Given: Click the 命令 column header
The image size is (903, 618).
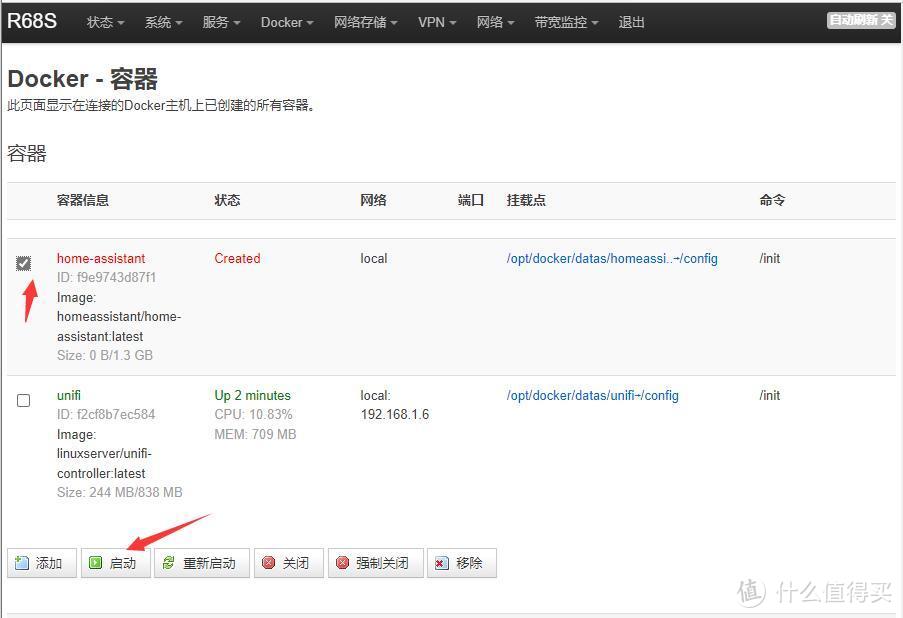Looking at the screenshot, I should click(772, 200).
